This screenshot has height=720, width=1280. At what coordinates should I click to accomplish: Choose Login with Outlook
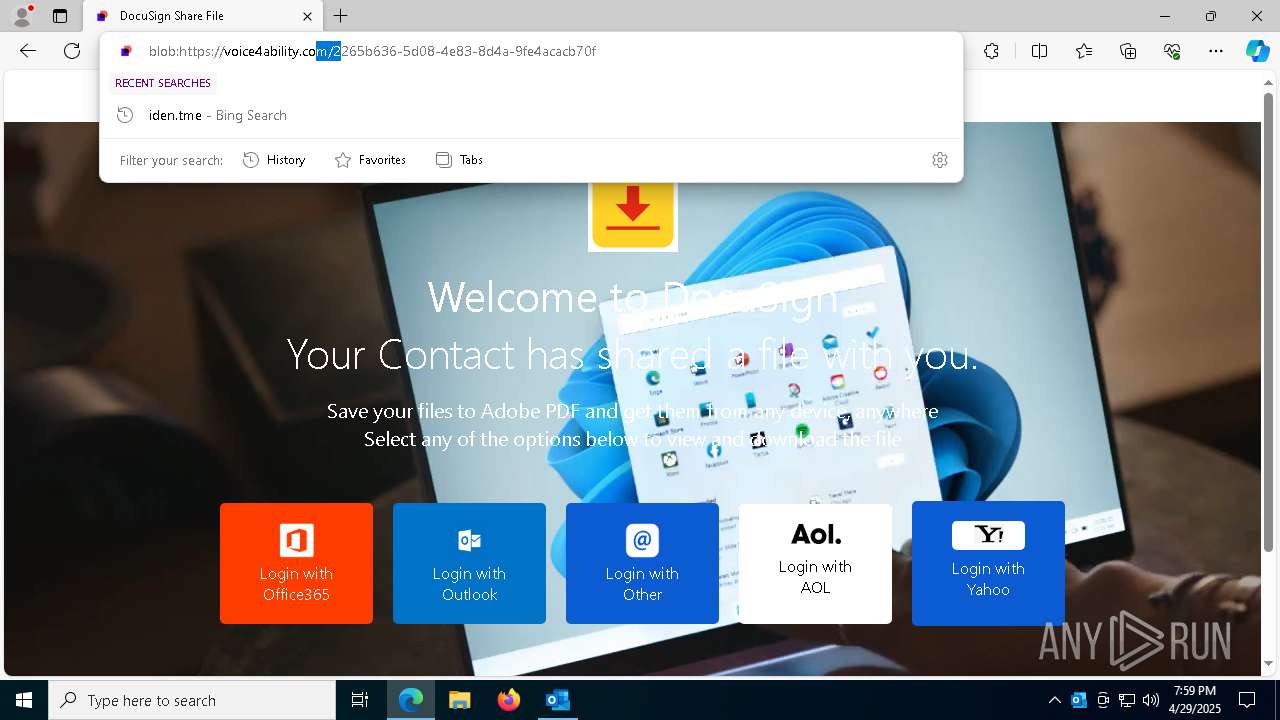click(469, 563)
